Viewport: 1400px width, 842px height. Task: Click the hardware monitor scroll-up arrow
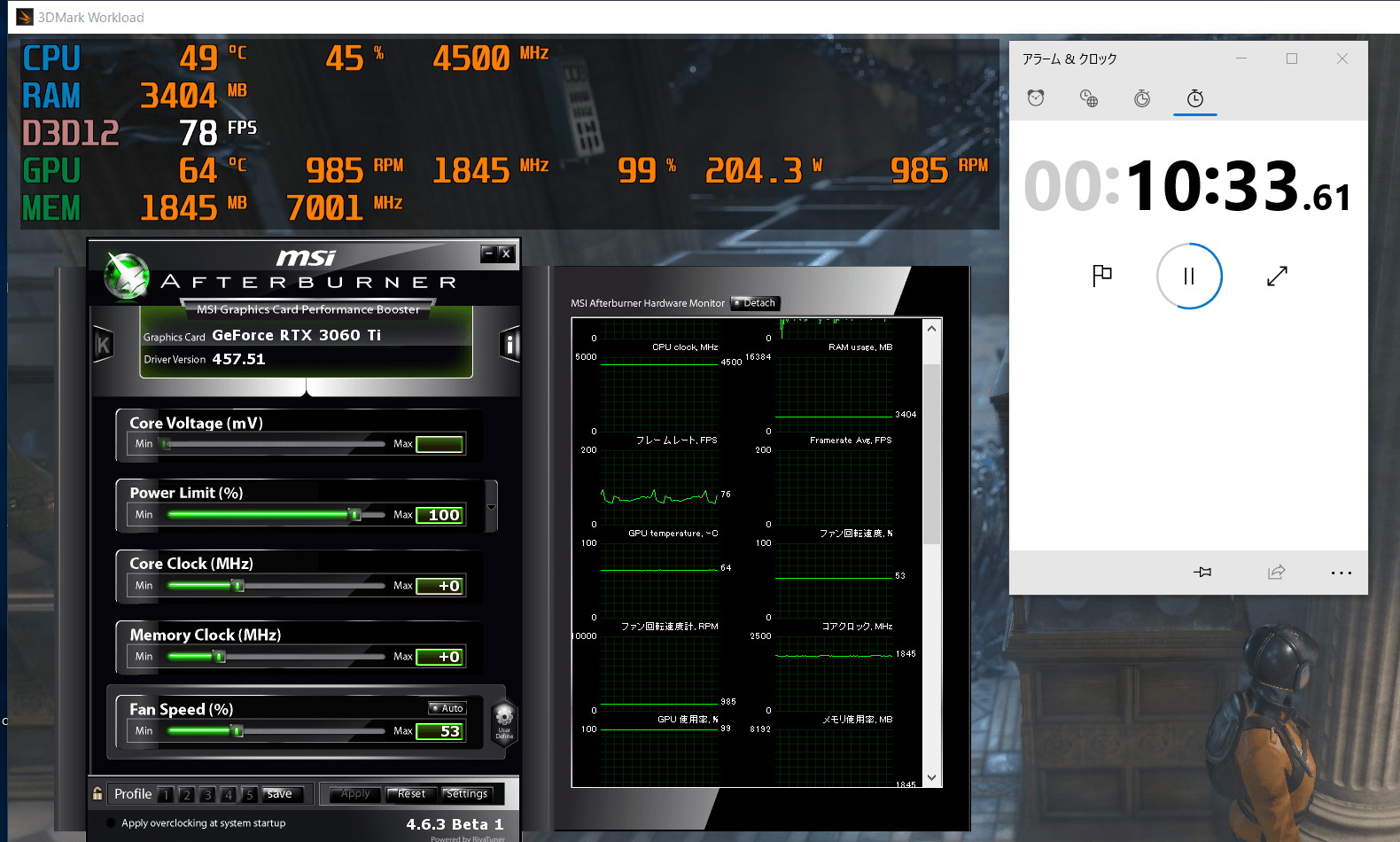(x=931, y=329)
